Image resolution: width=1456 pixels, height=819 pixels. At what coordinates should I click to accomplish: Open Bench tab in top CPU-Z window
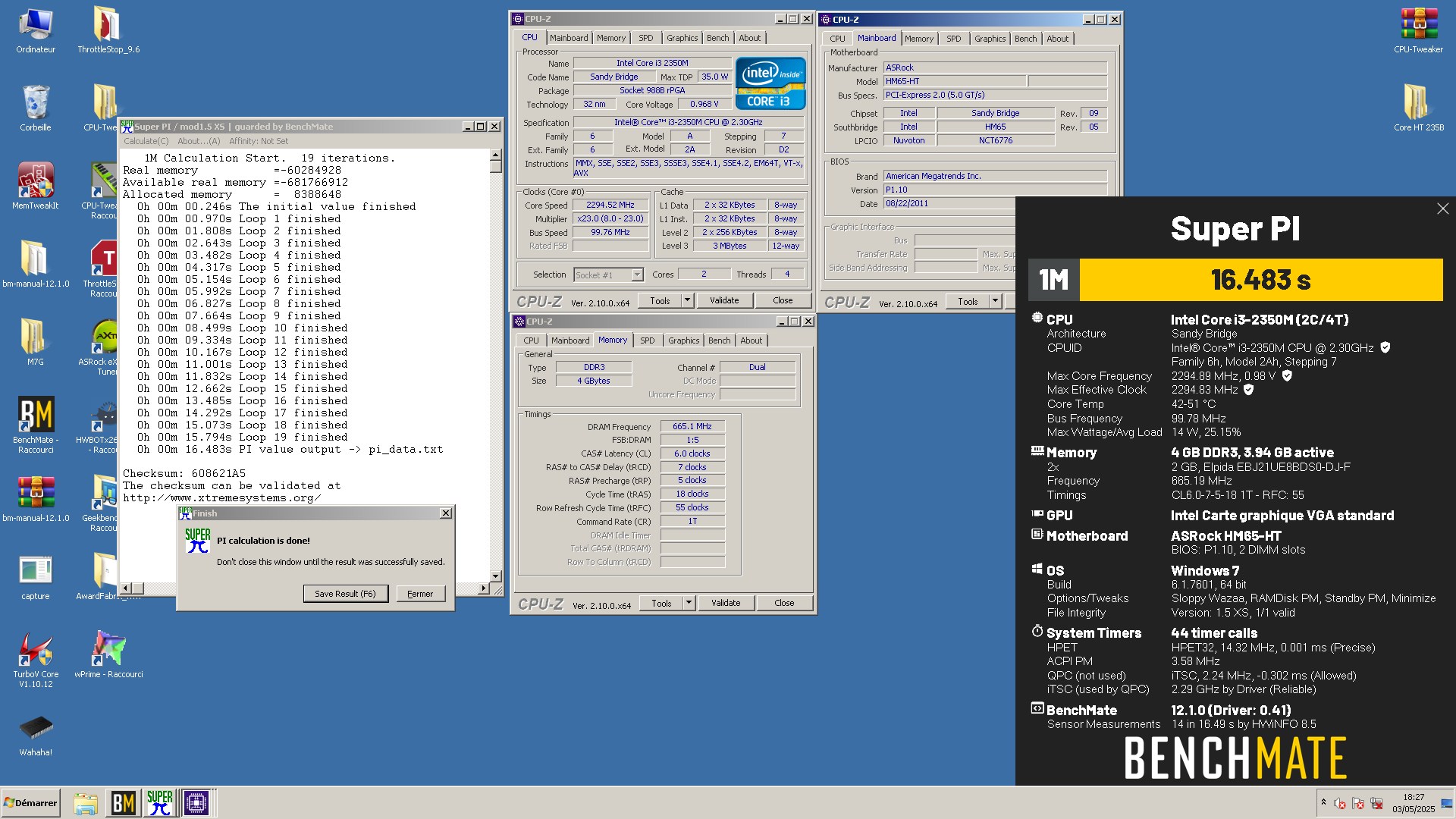(x=717, y=38)
